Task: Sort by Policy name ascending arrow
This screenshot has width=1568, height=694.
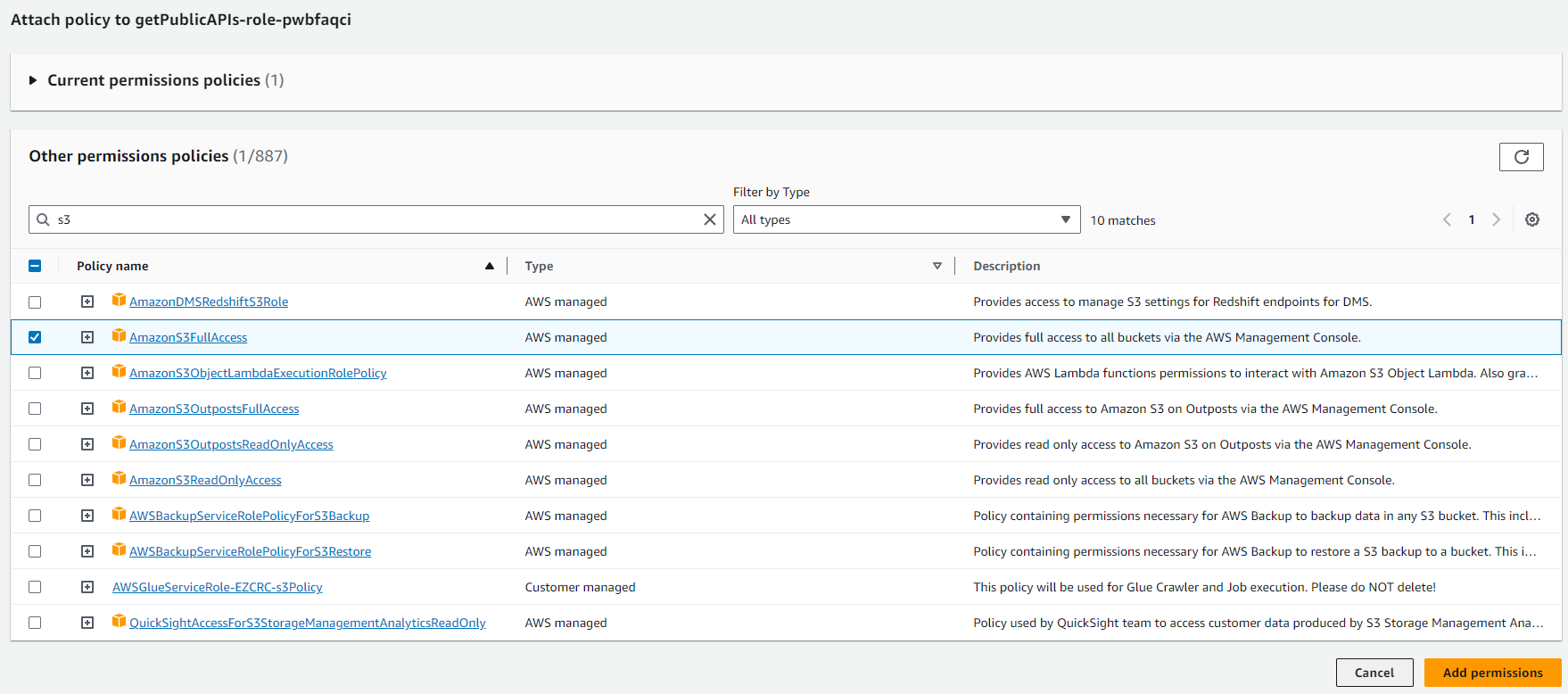Action: pos(489,266)
